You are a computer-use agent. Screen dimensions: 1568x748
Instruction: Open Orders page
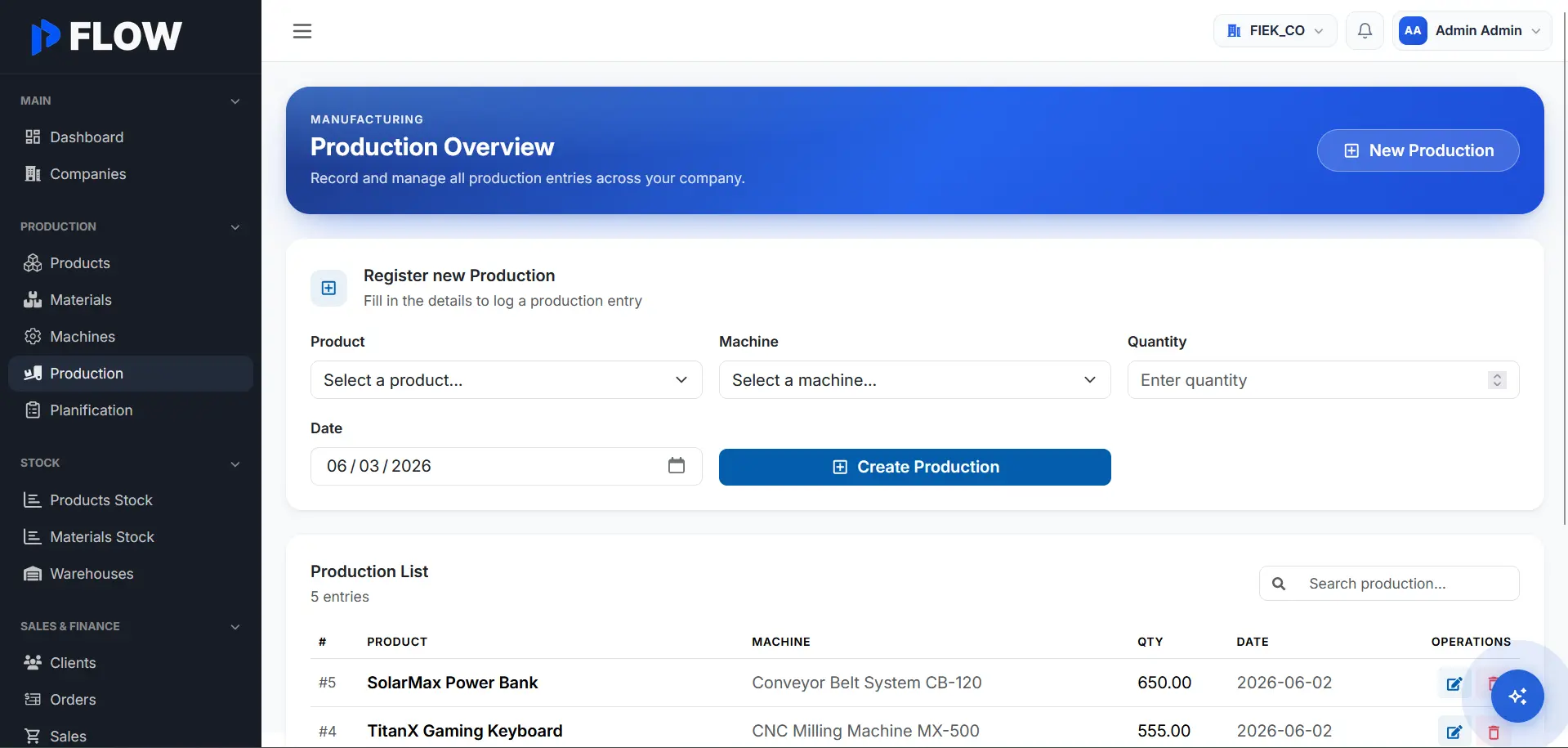131,699
